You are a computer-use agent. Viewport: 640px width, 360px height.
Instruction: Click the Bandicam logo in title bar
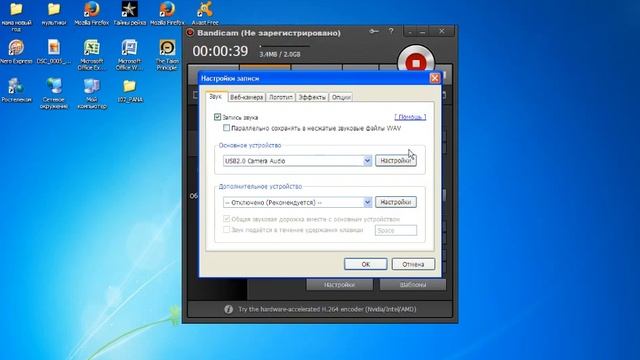tap(190, 33)
